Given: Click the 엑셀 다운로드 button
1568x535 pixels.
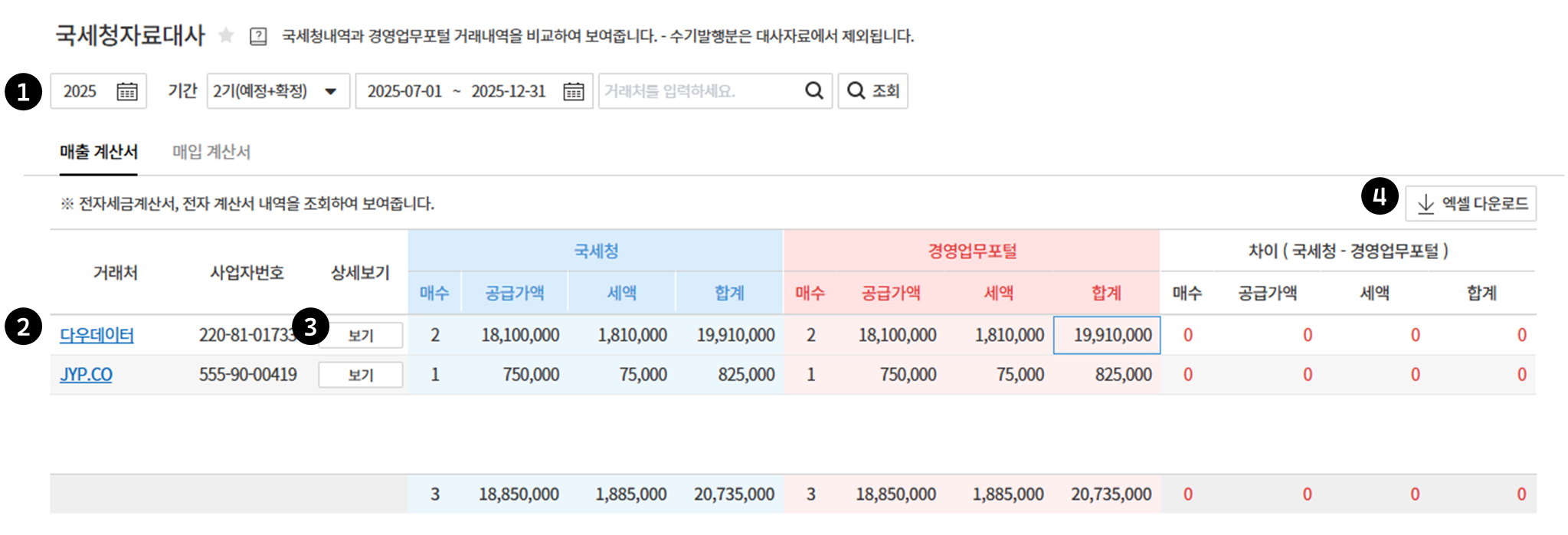Looking at the screenshot, I should [x=1470, y=204].
